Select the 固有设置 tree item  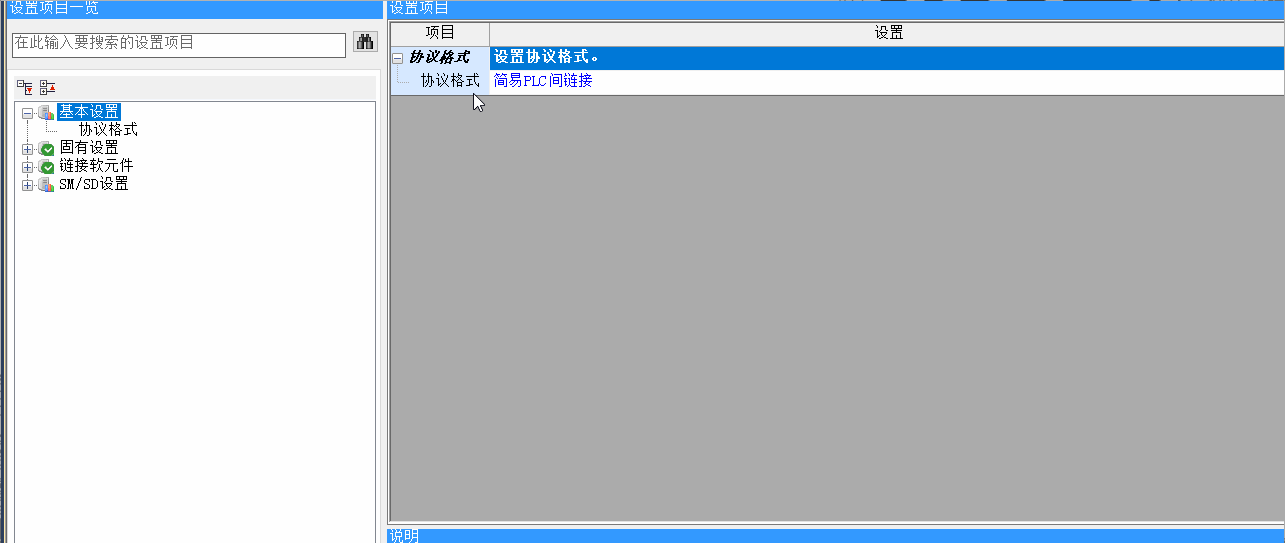click(88, 148)
